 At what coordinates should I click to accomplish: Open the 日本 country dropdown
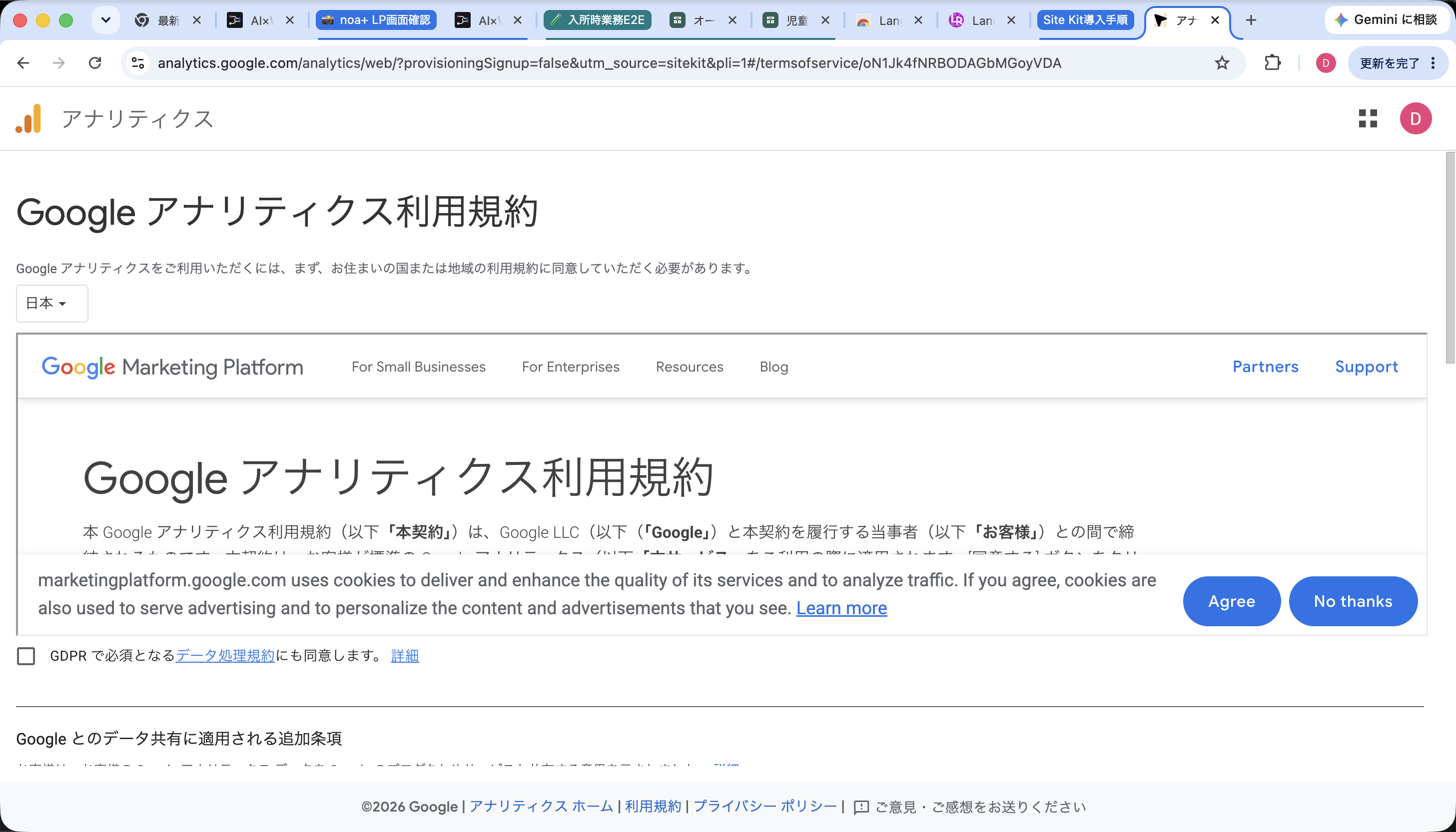[x=52, y=304]
